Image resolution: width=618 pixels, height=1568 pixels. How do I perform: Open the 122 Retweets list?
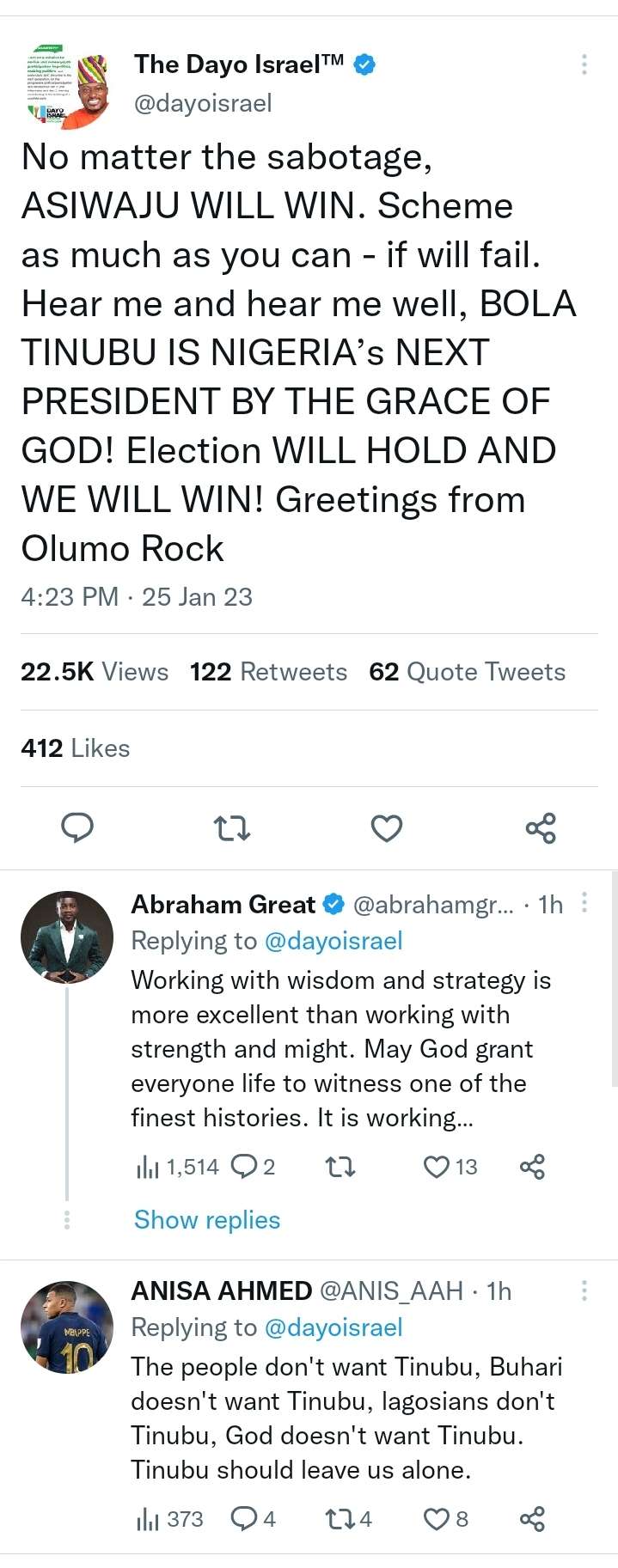268,672
